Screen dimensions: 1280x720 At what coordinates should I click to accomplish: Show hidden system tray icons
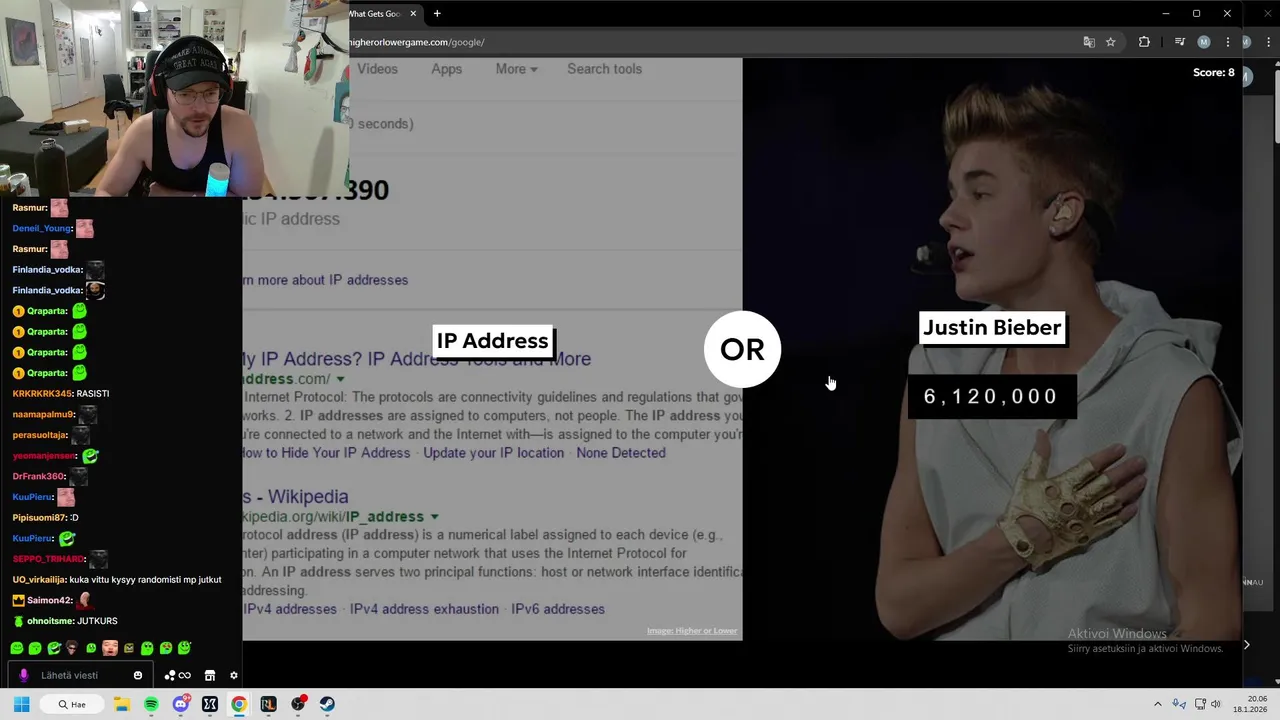pos(1158,704)
